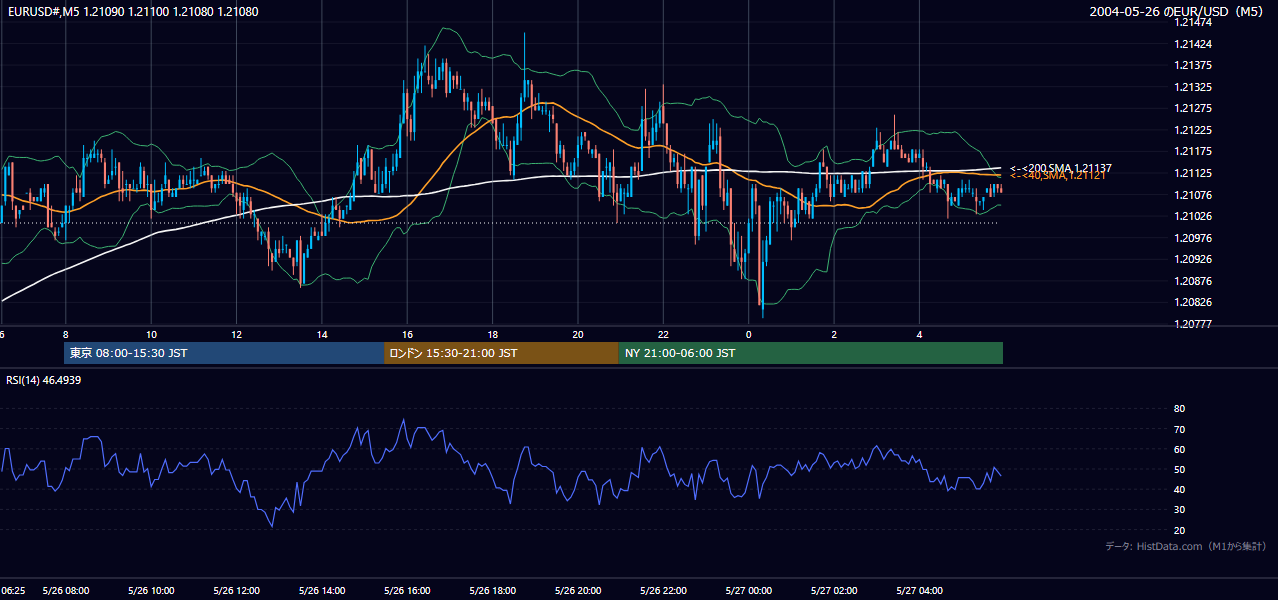The height and width of the screenshot is (600, 1278).
Task: Click the RSI scale value 50
Action: [1179, 469]
